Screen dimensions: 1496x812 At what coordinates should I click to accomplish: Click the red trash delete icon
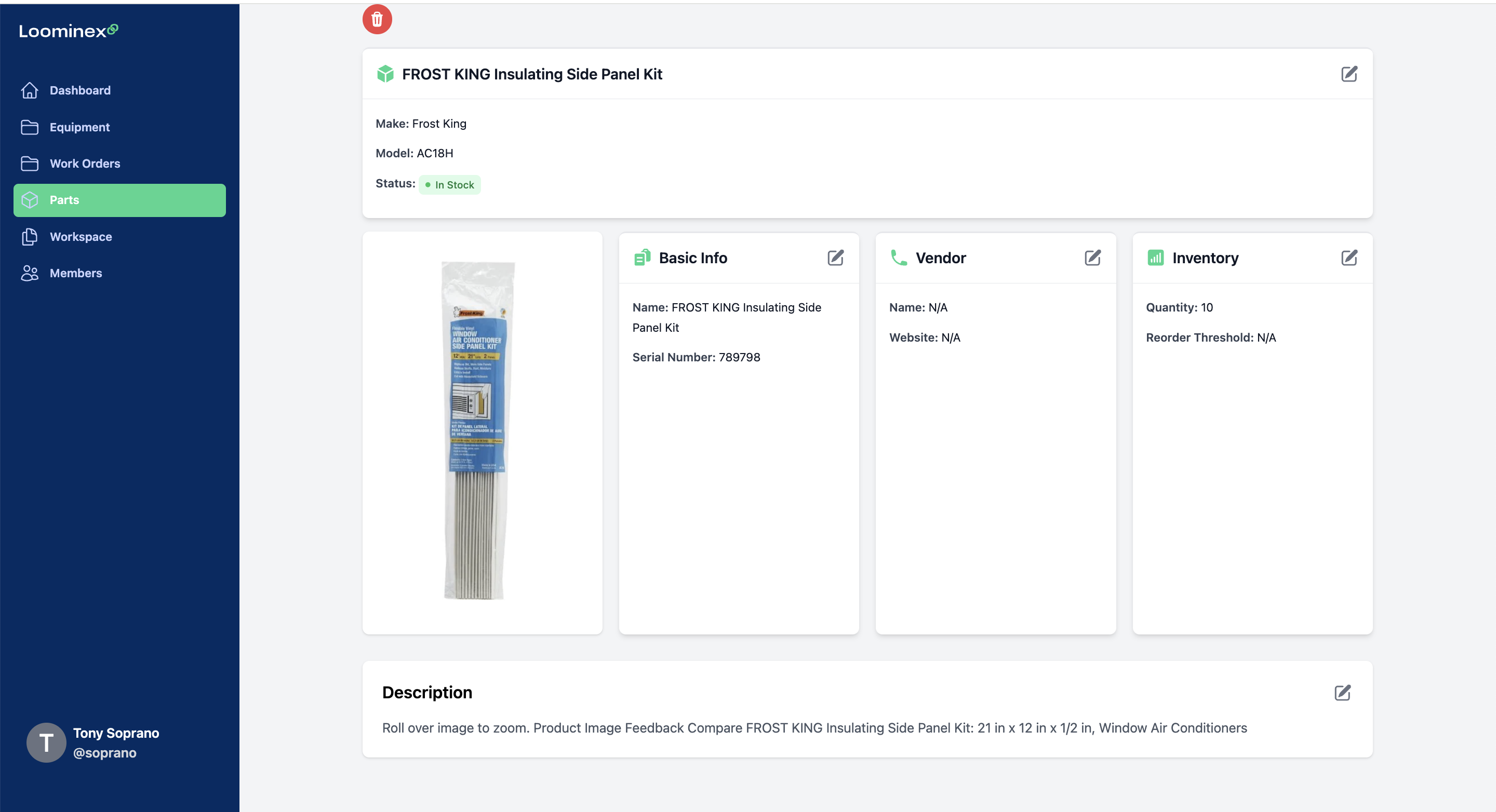click(x=377, y=19)
